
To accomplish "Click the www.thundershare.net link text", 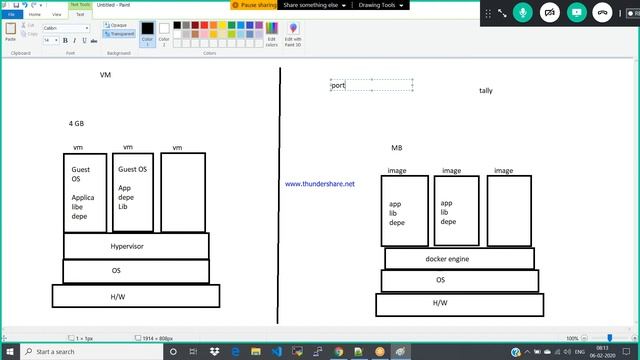I will (320, 184).
